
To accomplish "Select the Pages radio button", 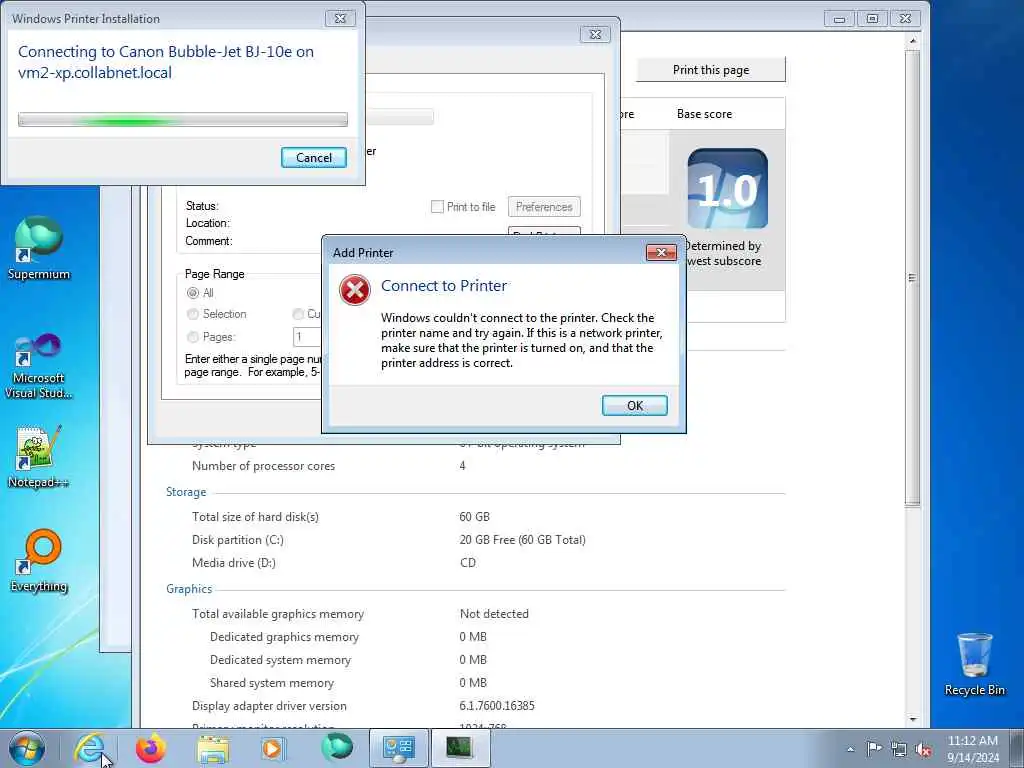I will click(193, 337).
